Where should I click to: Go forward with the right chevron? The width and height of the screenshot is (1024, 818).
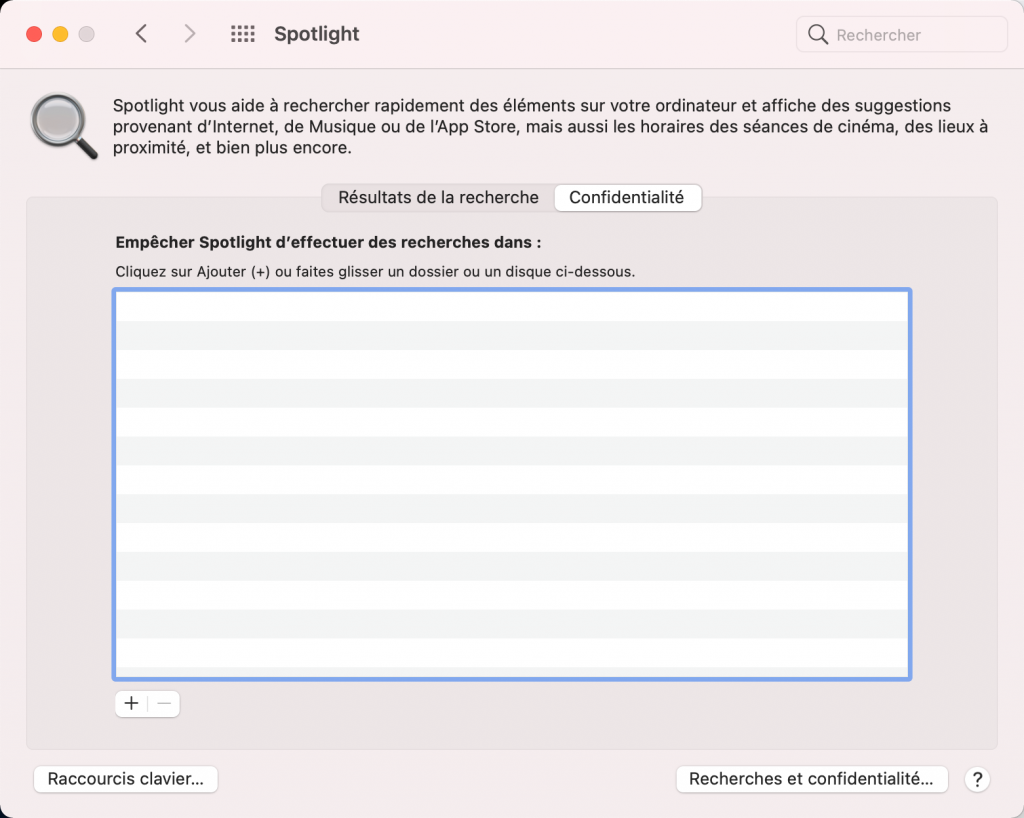(189, 34)
